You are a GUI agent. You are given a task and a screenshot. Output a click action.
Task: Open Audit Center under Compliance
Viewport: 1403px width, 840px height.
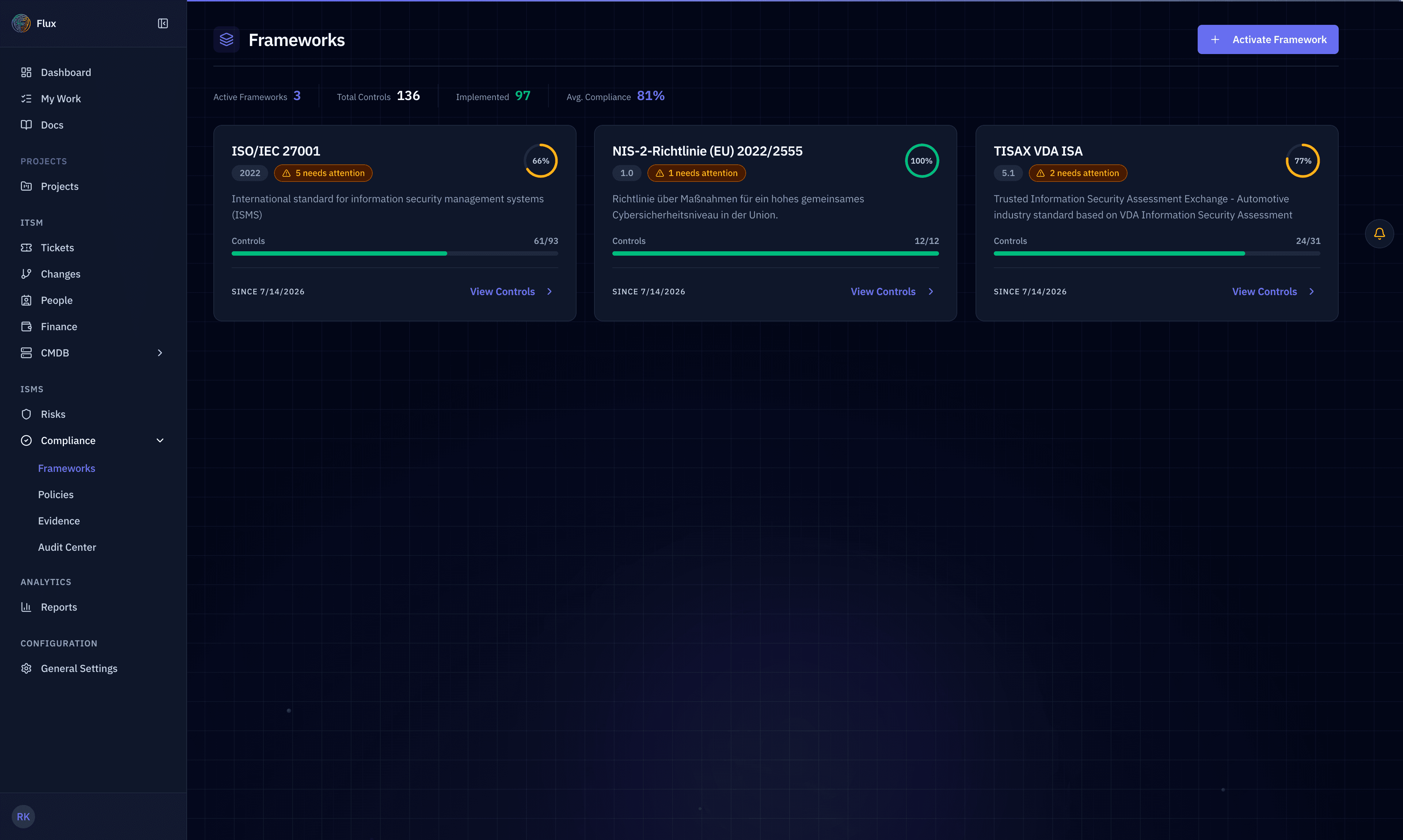(67, 547)
